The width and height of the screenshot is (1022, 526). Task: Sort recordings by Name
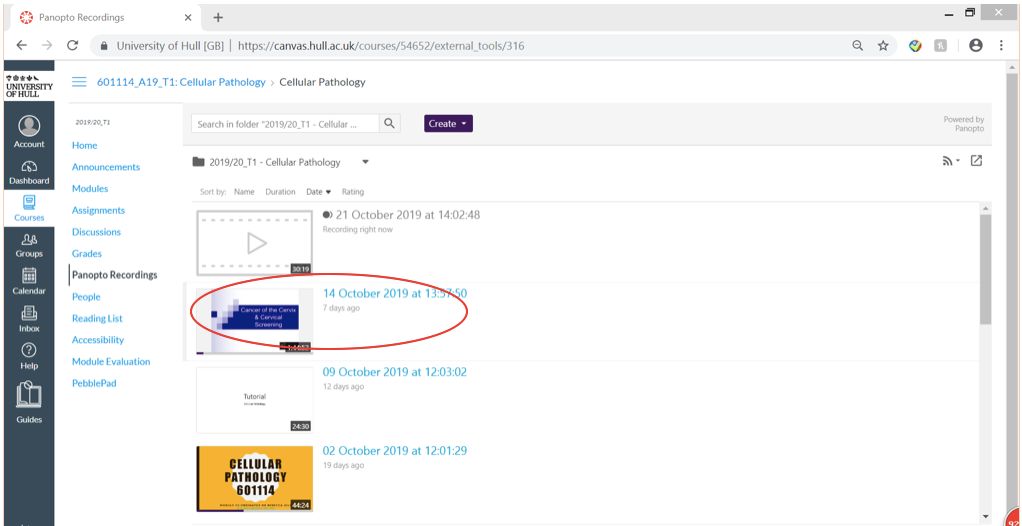(244, 192)
